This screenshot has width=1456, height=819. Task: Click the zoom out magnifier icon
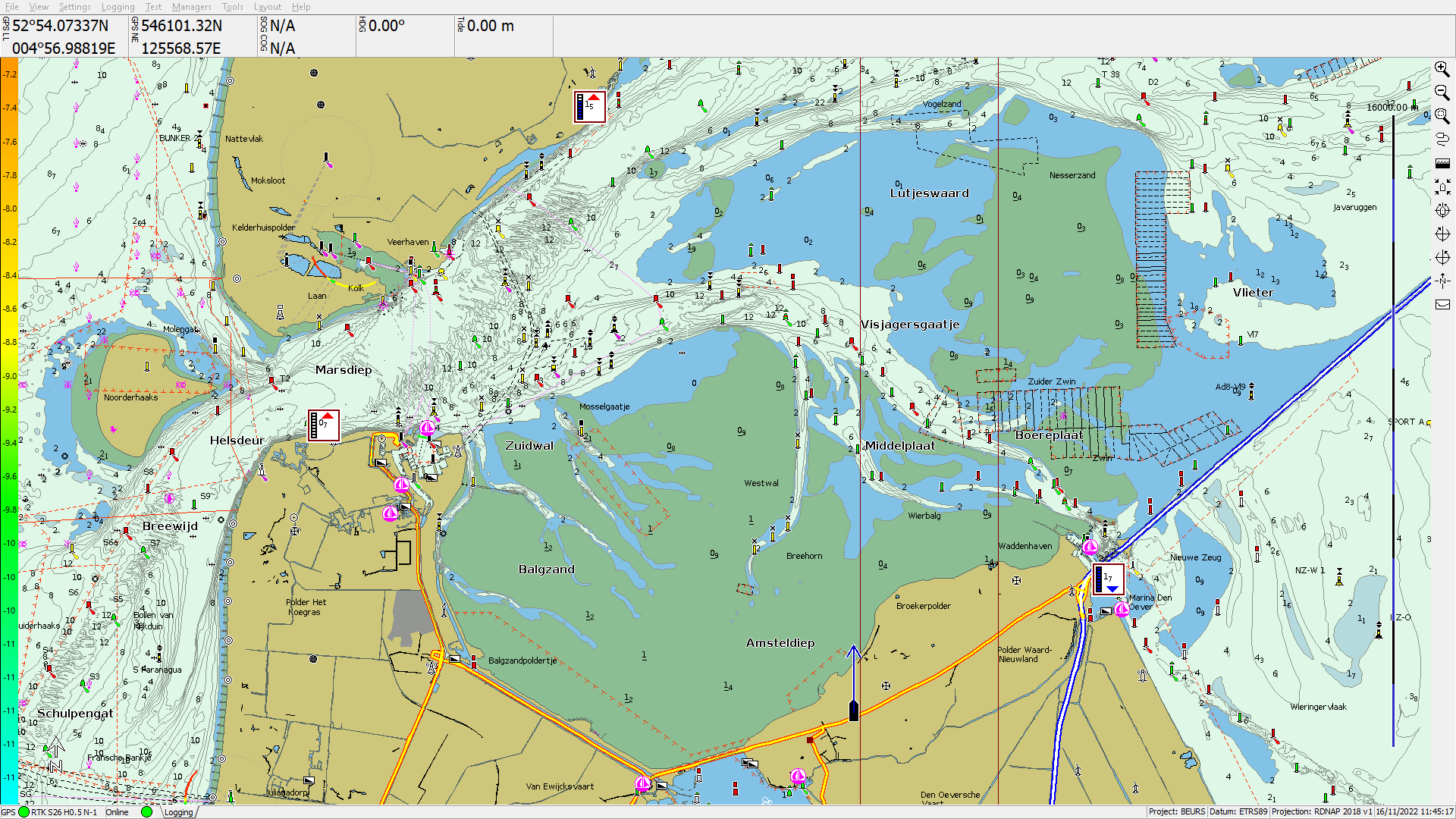coord(1442,93)
